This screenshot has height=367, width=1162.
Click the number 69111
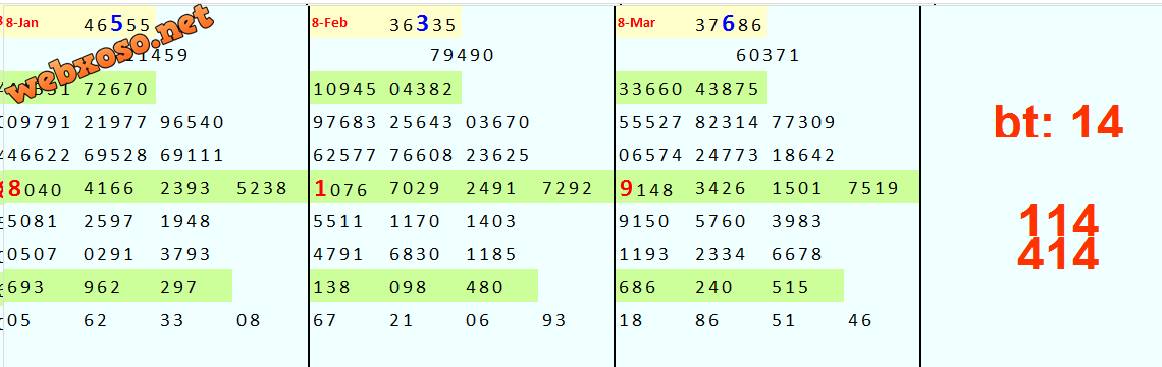pyautogui.click(x=192, y=156)
